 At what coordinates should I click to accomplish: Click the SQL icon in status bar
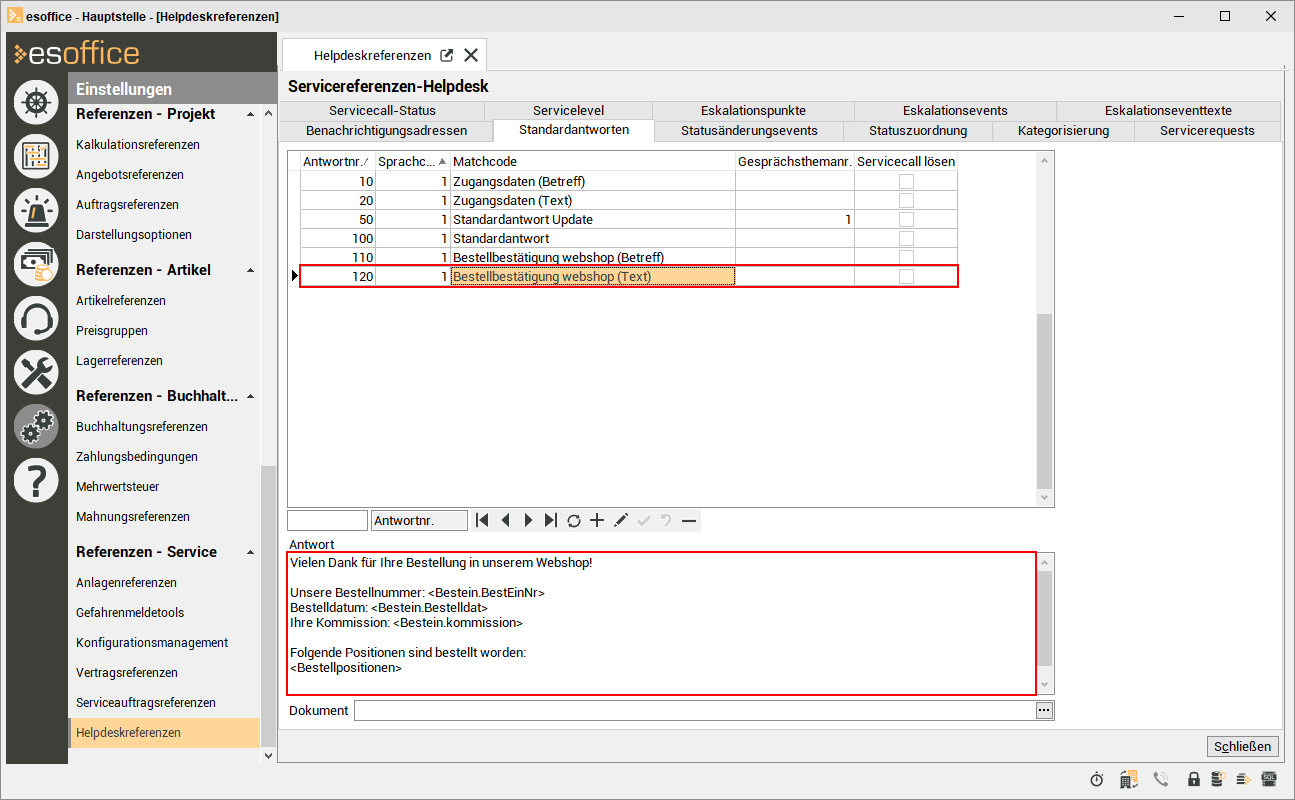click(x=1269, y=779)
